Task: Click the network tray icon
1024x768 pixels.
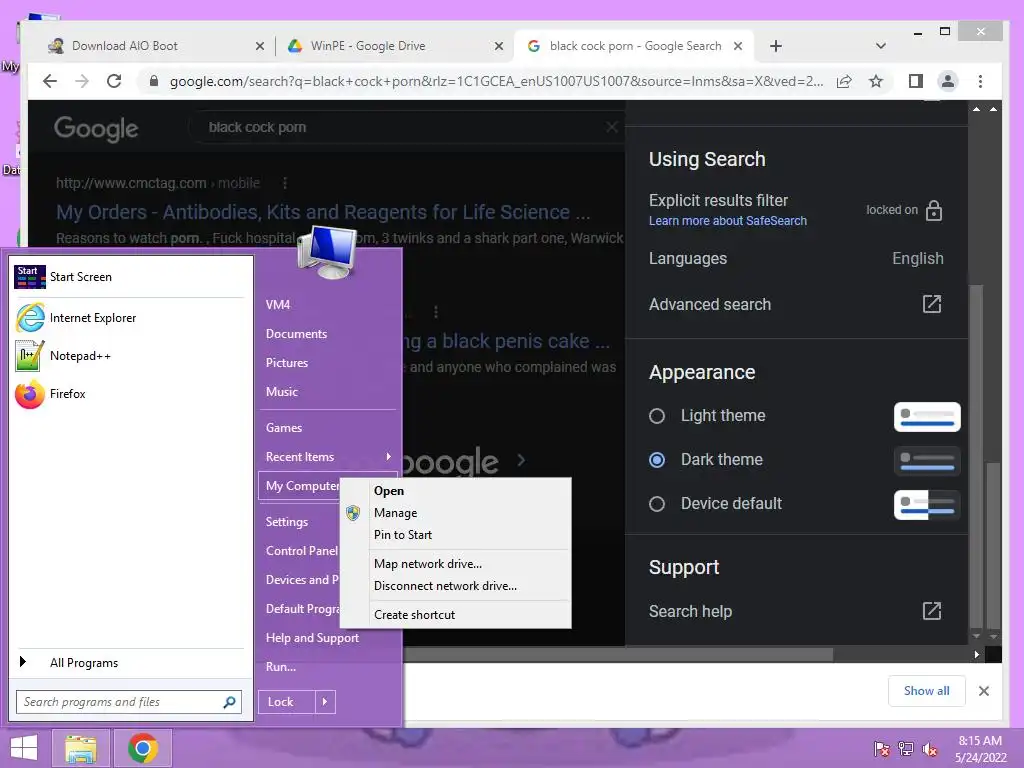Action: pos(906,749)
